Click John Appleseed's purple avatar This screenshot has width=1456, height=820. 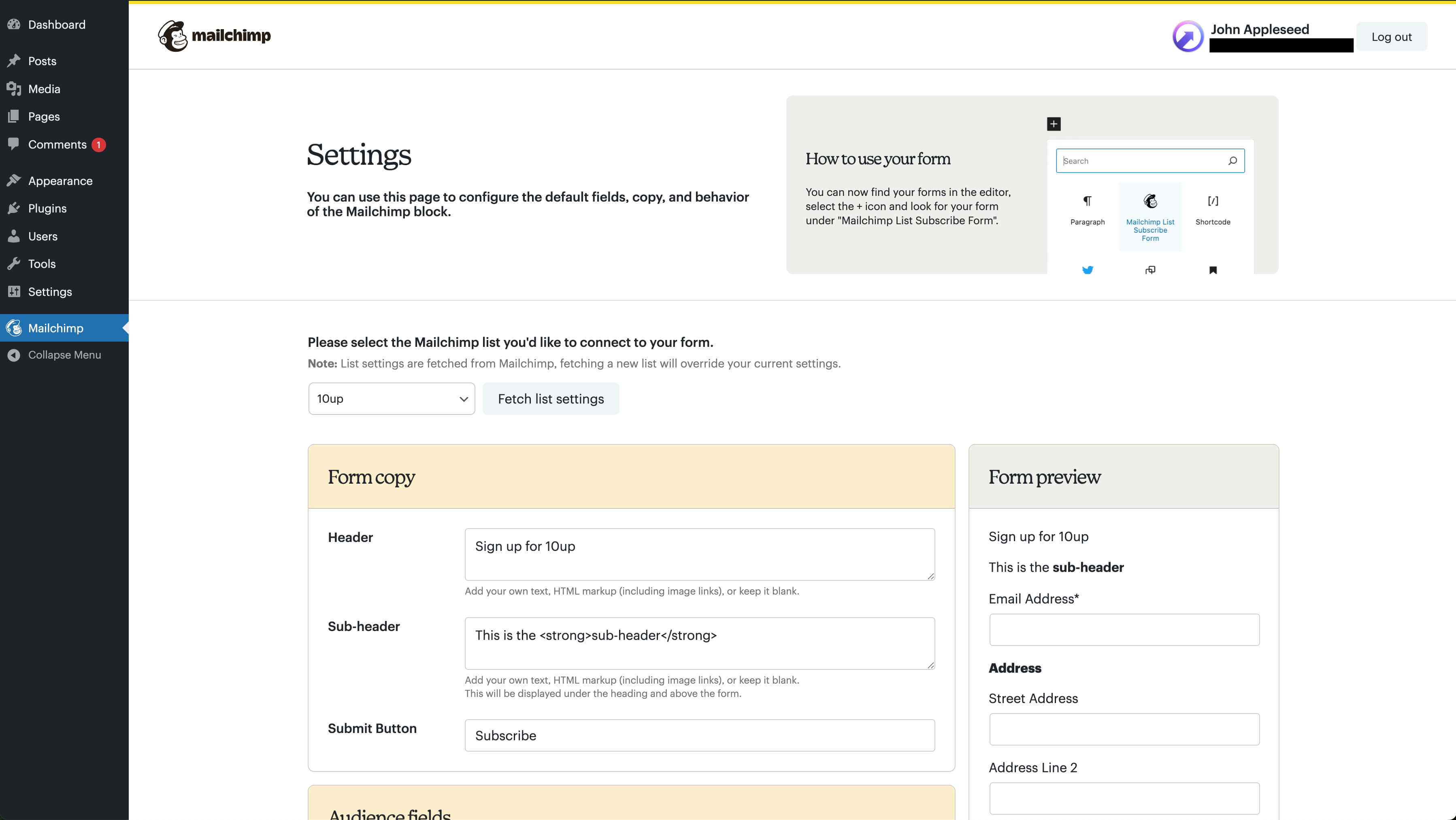pyautogui.click(x=1188, y=37)
